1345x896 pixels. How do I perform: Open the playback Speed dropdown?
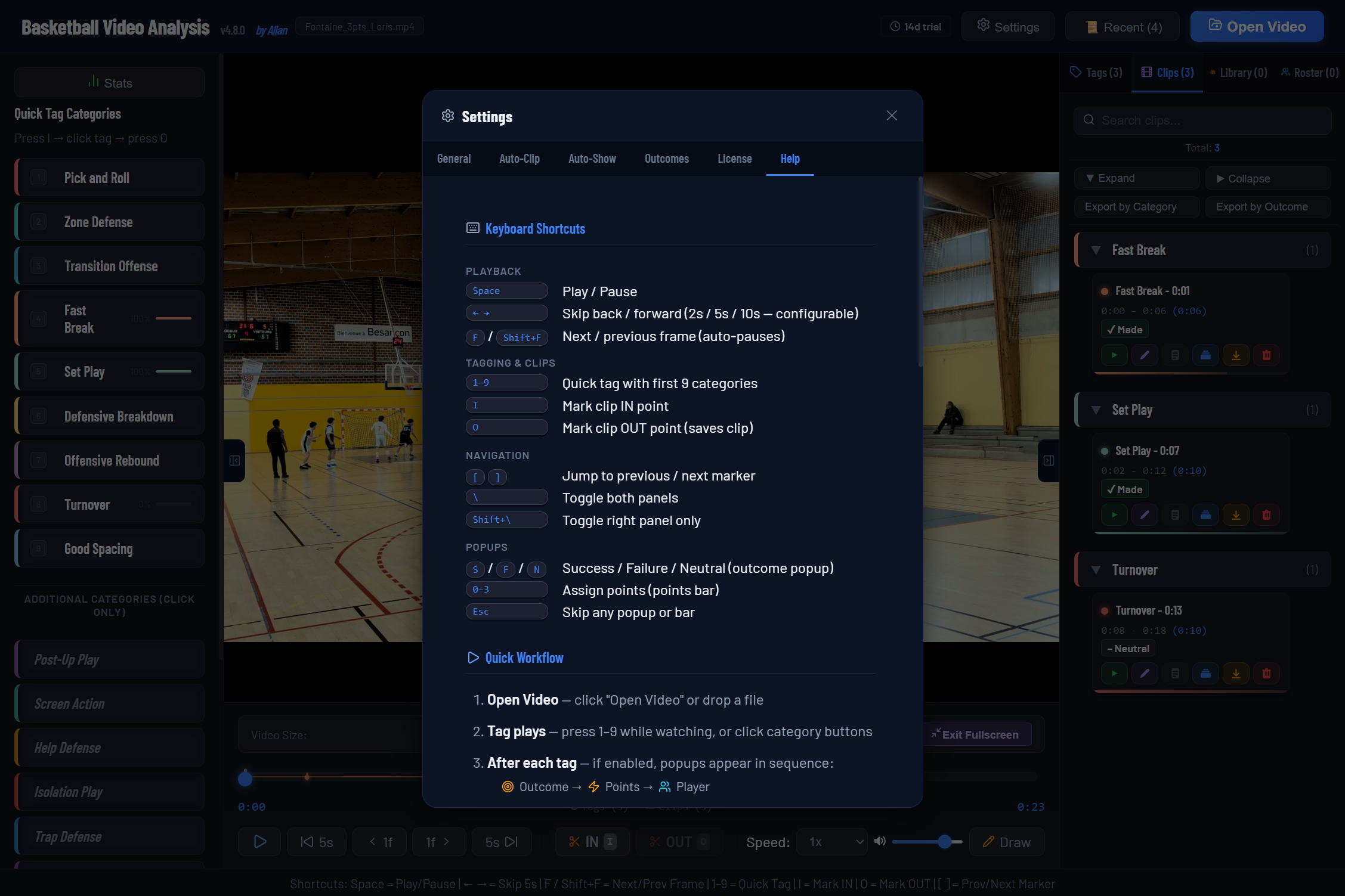[831, 842]
